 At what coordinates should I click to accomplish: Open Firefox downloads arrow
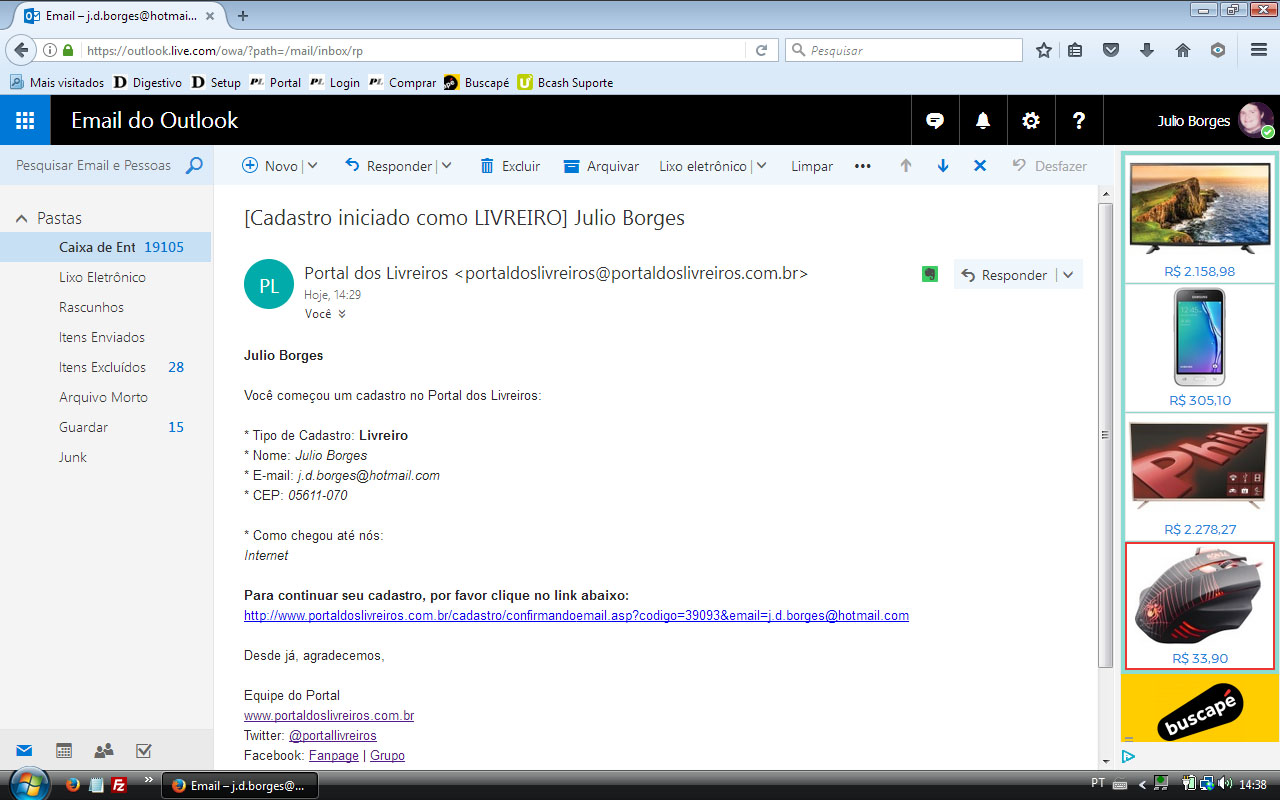[1147, 50]
